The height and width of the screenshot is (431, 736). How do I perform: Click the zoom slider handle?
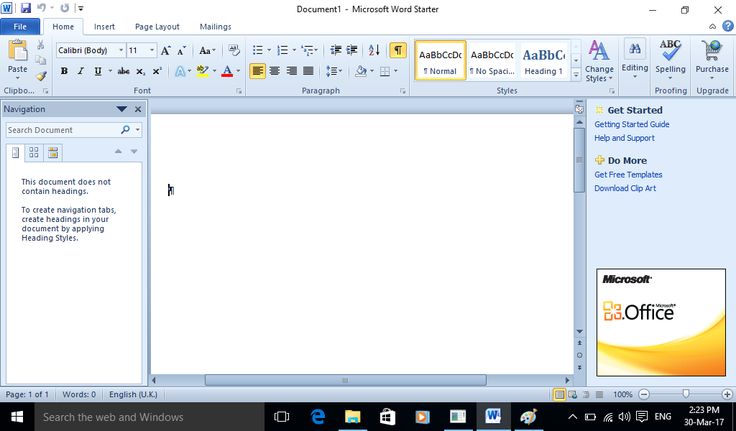tap(685, 394)
